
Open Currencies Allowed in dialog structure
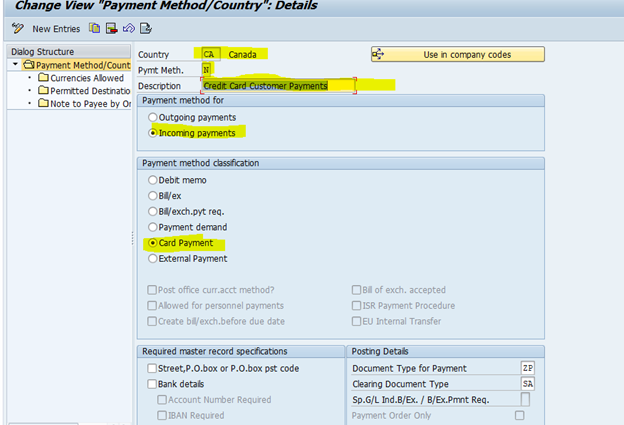click(87, 78)
